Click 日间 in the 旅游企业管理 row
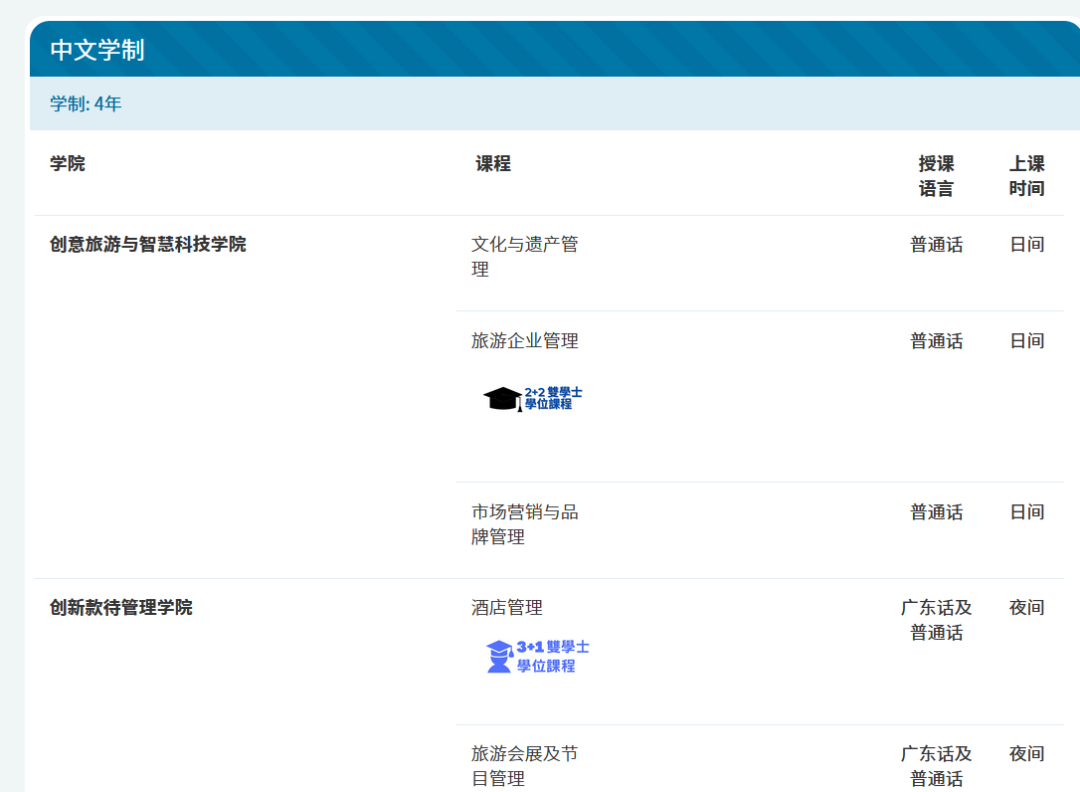Image resolution: width=1080 pixels, height=792 pixels. pyautogui.click(x=1026, y=341)
